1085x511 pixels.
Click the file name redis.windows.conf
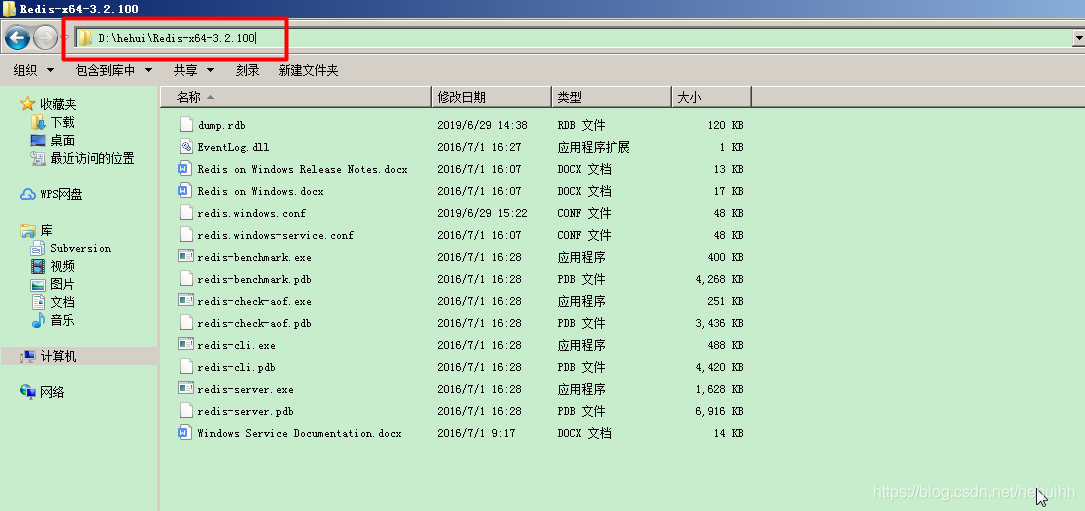coord(251,213)
